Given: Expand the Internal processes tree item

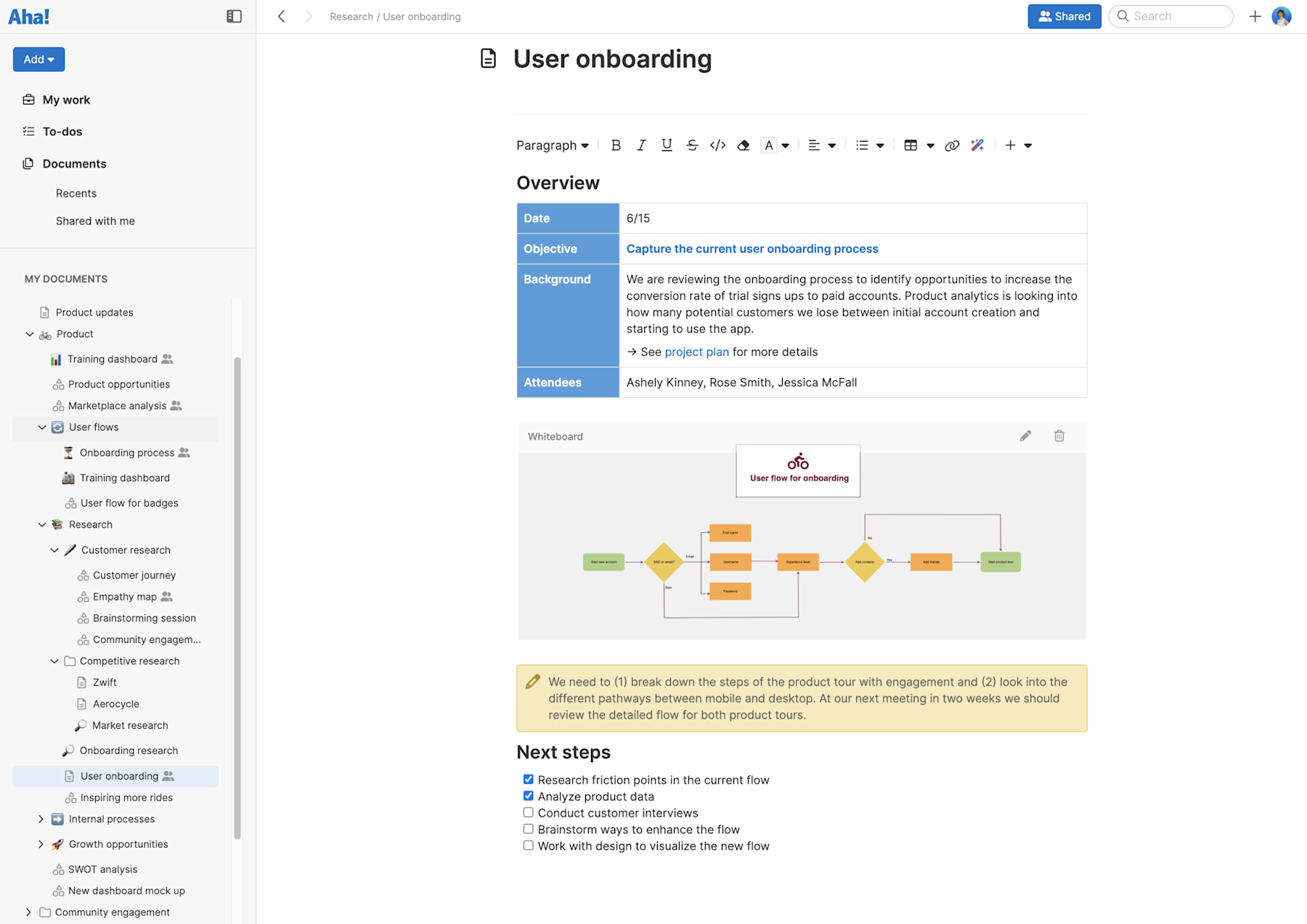Looking at the screenshot, I should pos(41,819).
